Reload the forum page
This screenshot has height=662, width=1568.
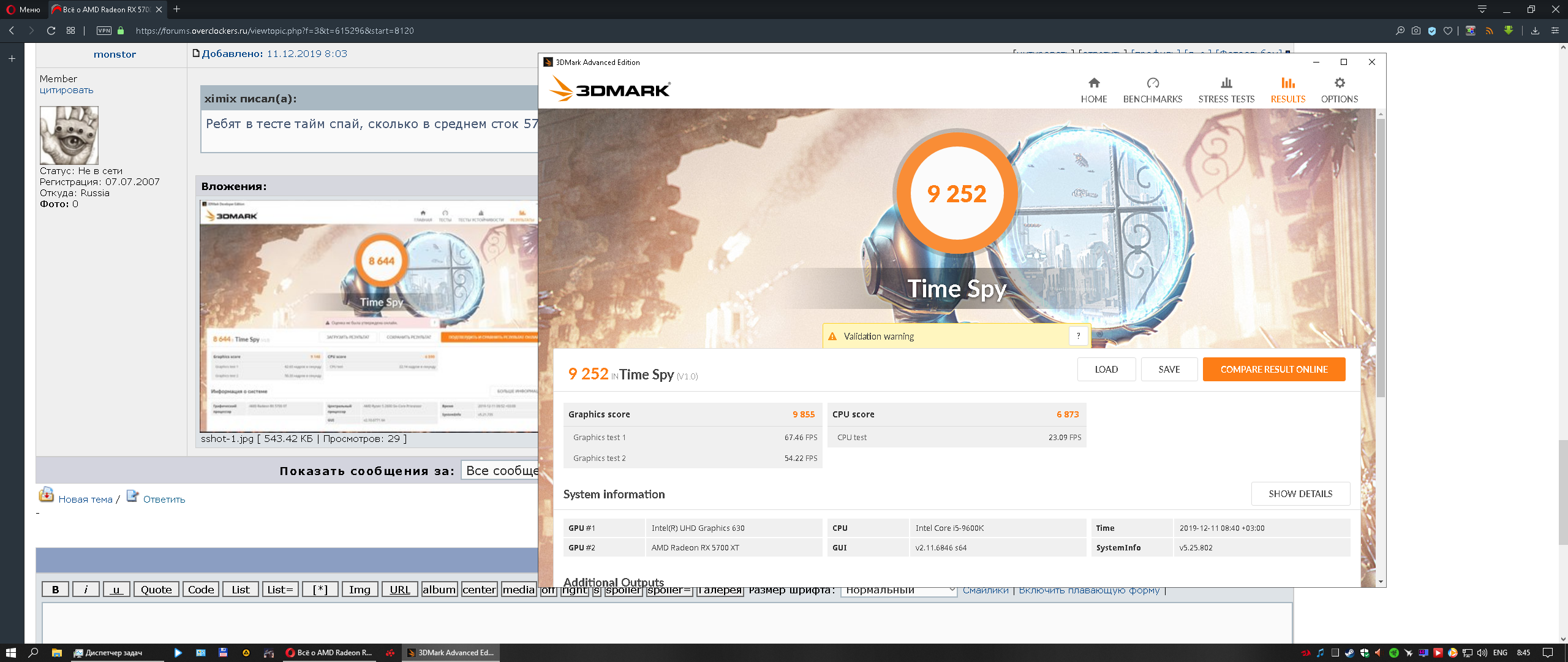[x=51, y=31]
